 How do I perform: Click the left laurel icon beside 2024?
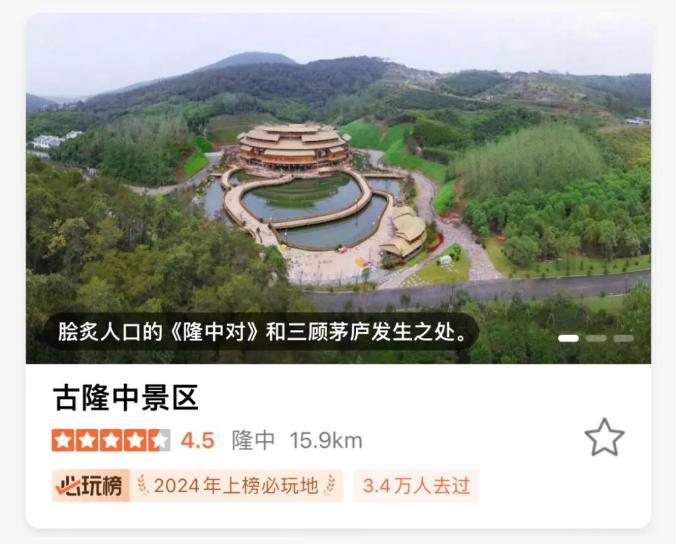[143, 485]
